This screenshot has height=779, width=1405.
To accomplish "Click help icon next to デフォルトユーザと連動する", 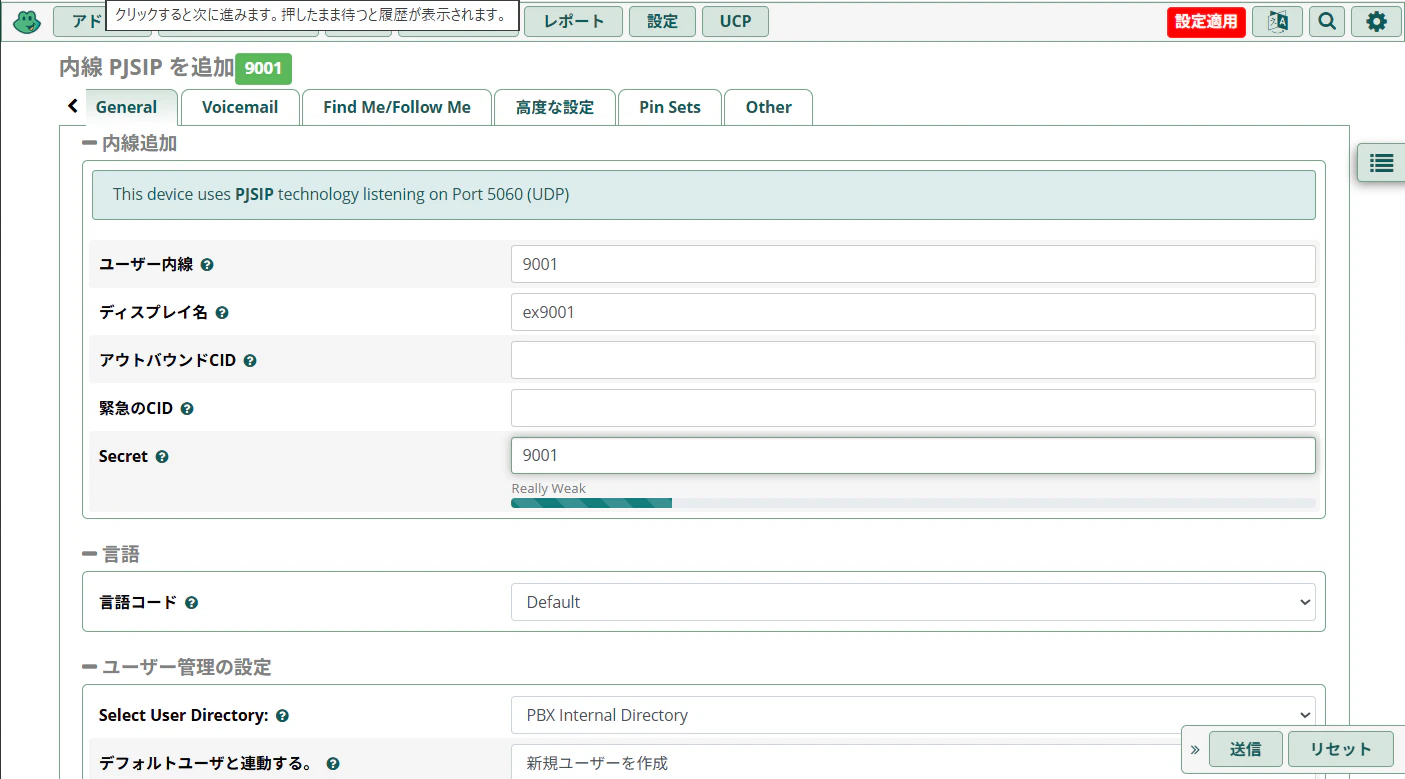I will [333, 764].
